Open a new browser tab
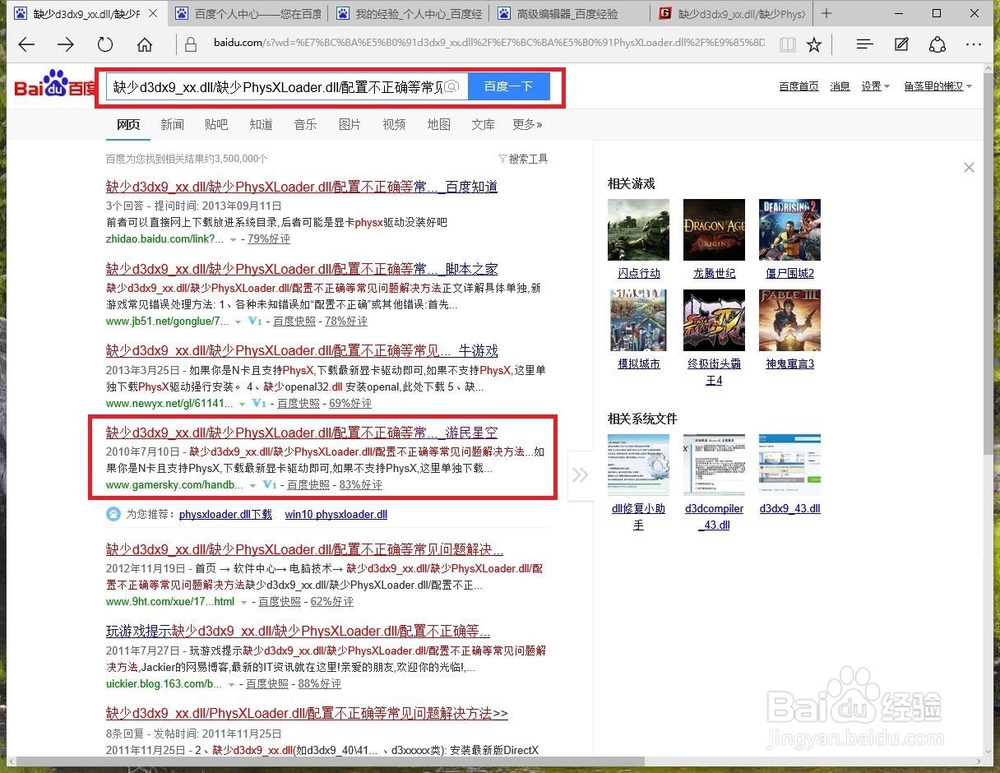1000x773 pixels. 827,13
